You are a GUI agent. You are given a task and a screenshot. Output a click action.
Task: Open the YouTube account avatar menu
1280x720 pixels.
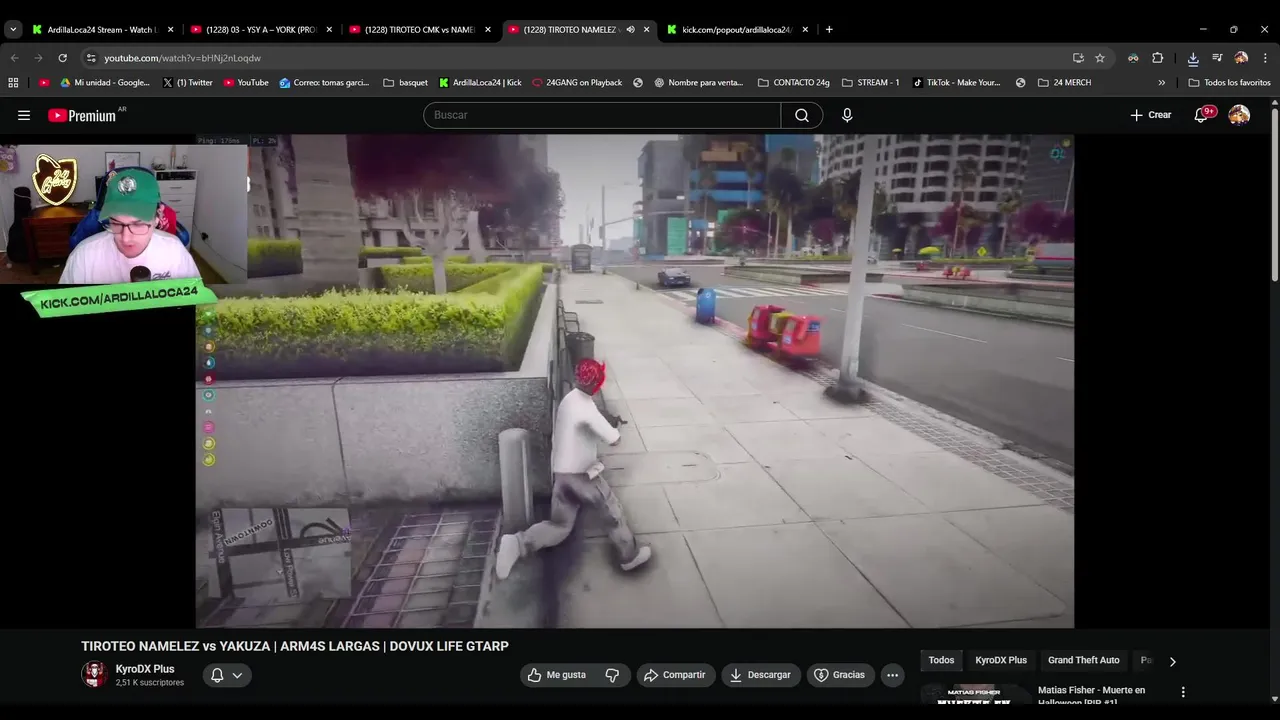(x=1239, y=115)
